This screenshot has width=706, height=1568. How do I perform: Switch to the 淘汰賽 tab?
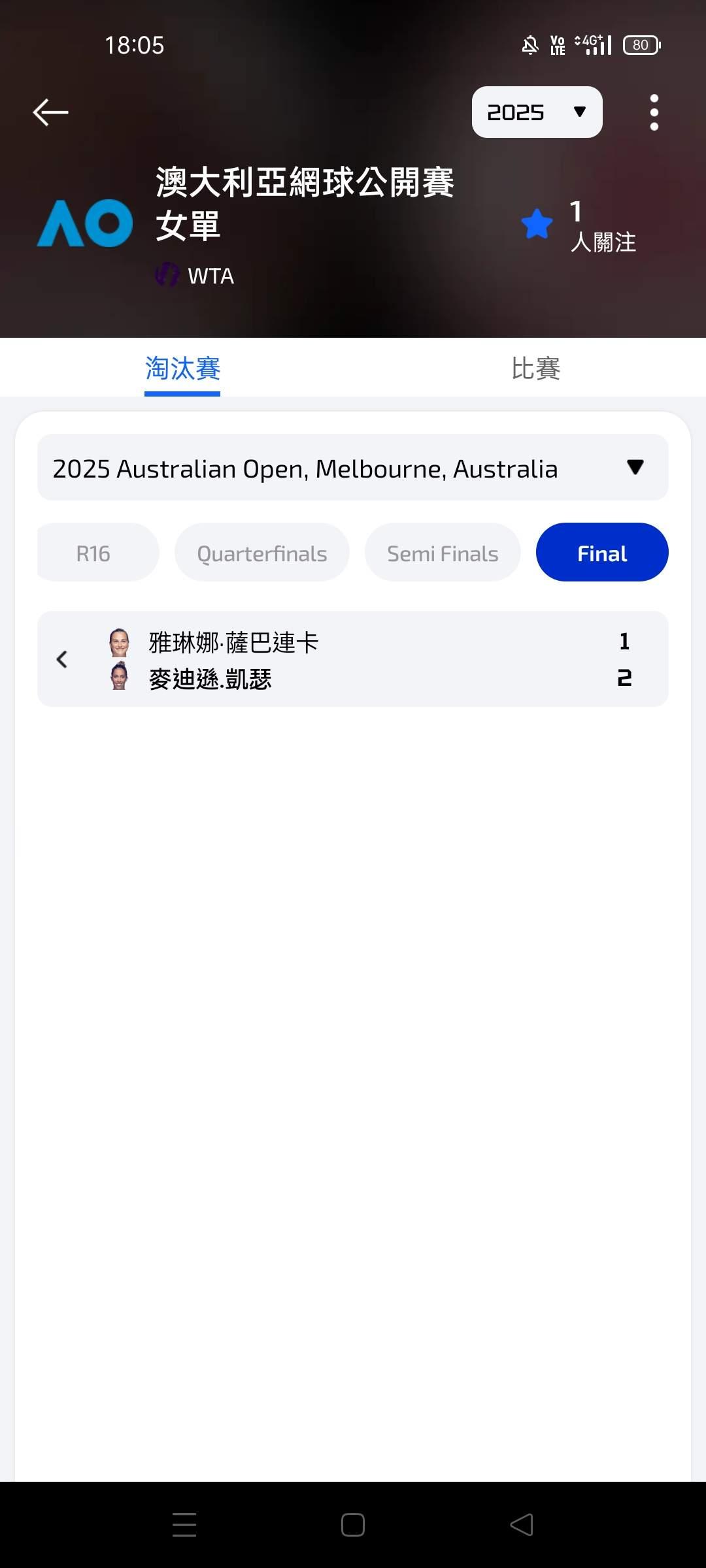point(182,368)
